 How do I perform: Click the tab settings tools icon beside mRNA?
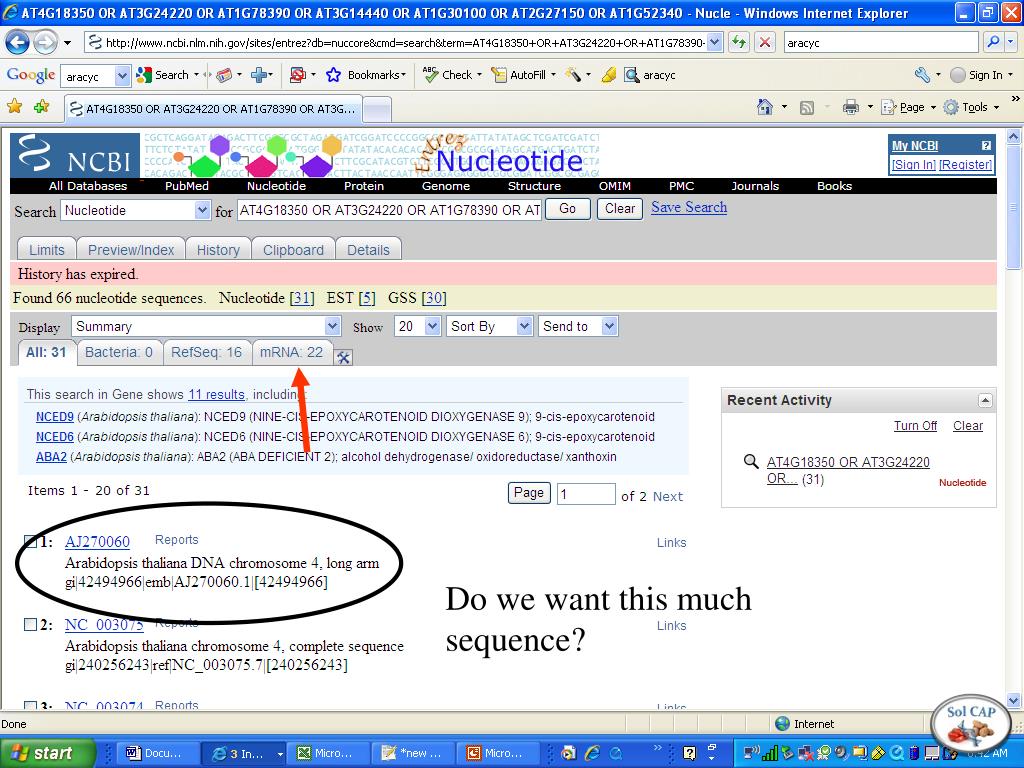344,357
